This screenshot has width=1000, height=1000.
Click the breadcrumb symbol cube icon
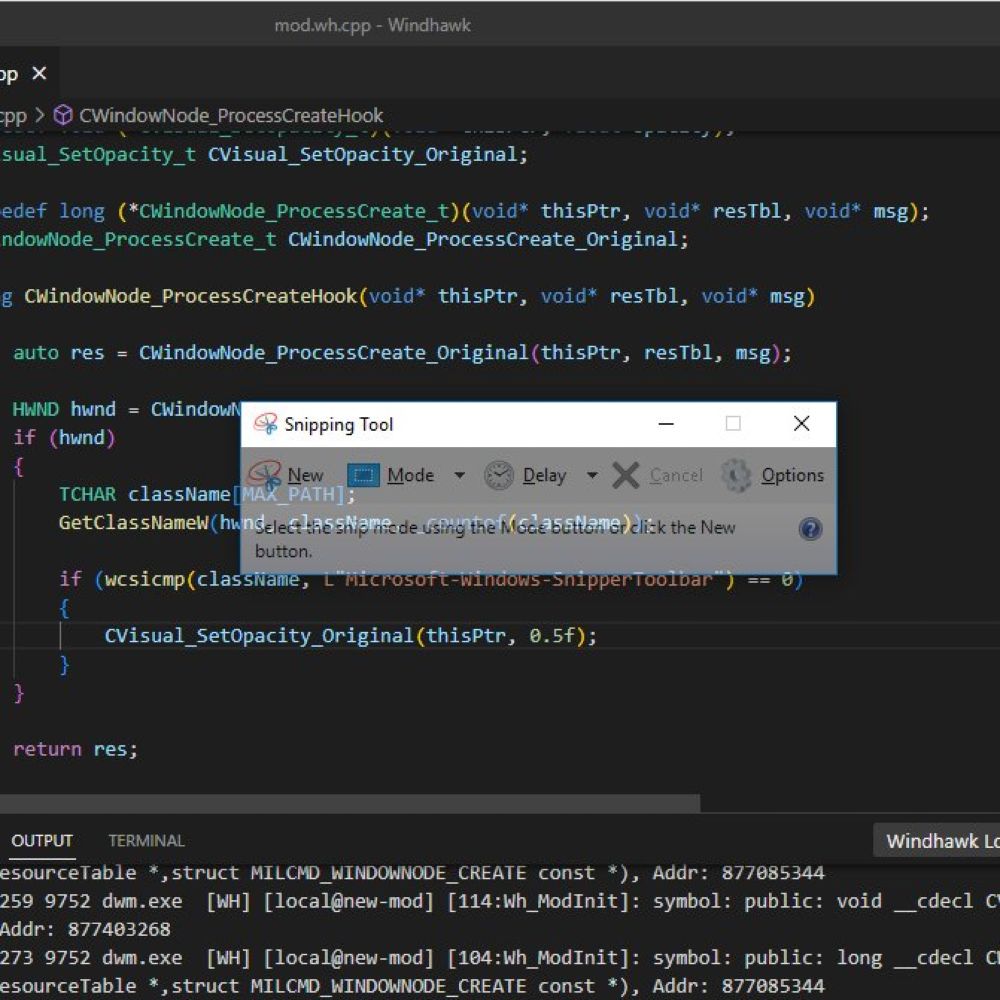click(x=62, y=115)
